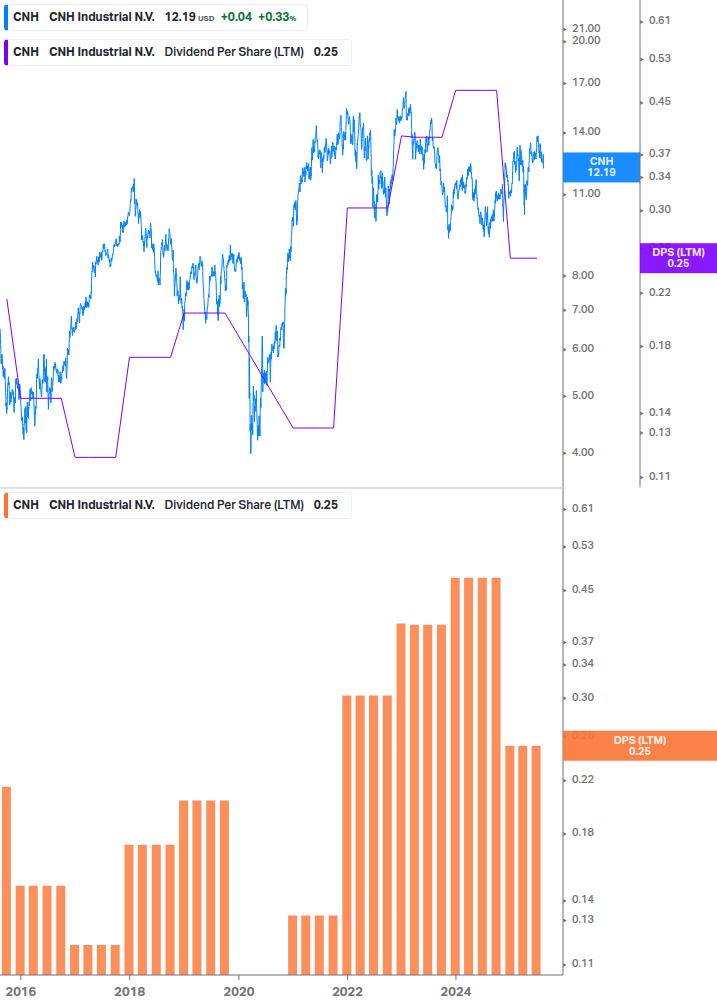Click the 21.00 price axis label
Image resolution: width=717 pixels, height=1005 pixels.
[x=586, y=28]
